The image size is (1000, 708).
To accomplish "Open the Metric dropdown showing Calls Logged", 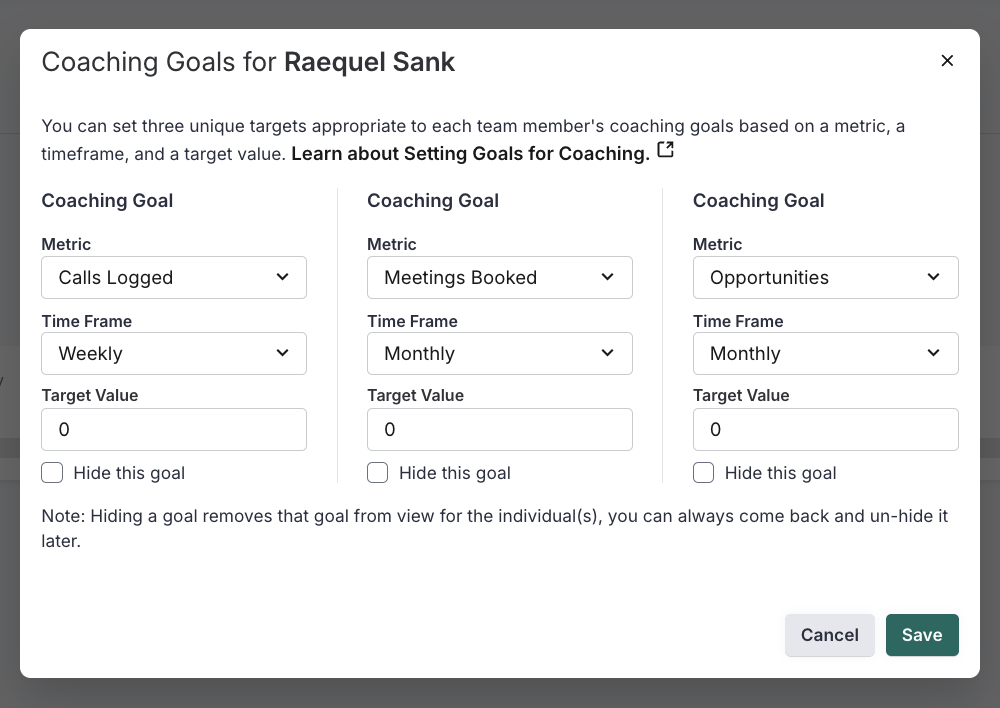I will (x=174, y=277).
